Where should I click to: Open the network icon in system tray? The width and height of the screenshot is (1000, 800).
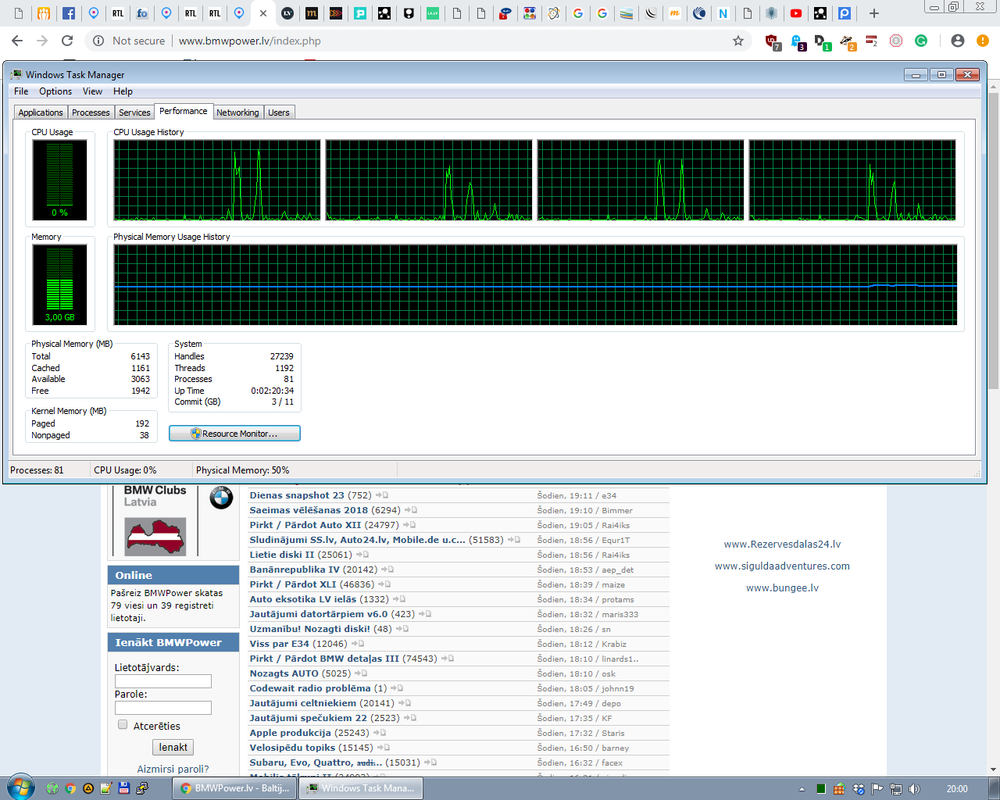pos(896,789)
